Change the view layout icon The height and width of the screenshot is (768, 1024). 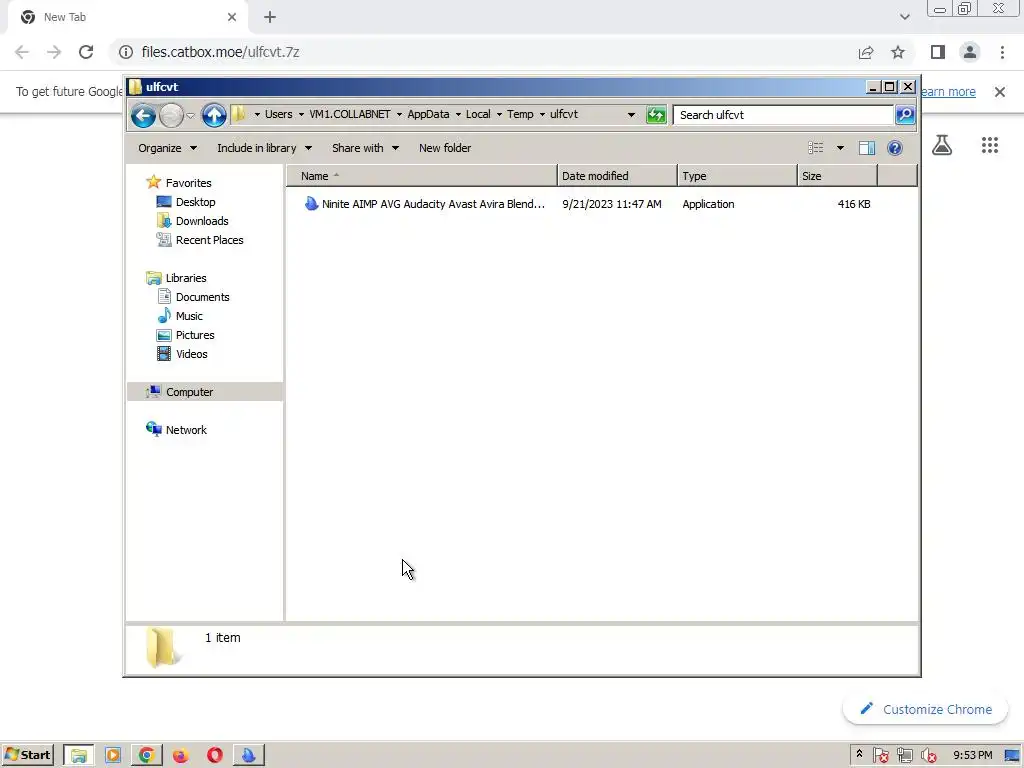[816, 148]
